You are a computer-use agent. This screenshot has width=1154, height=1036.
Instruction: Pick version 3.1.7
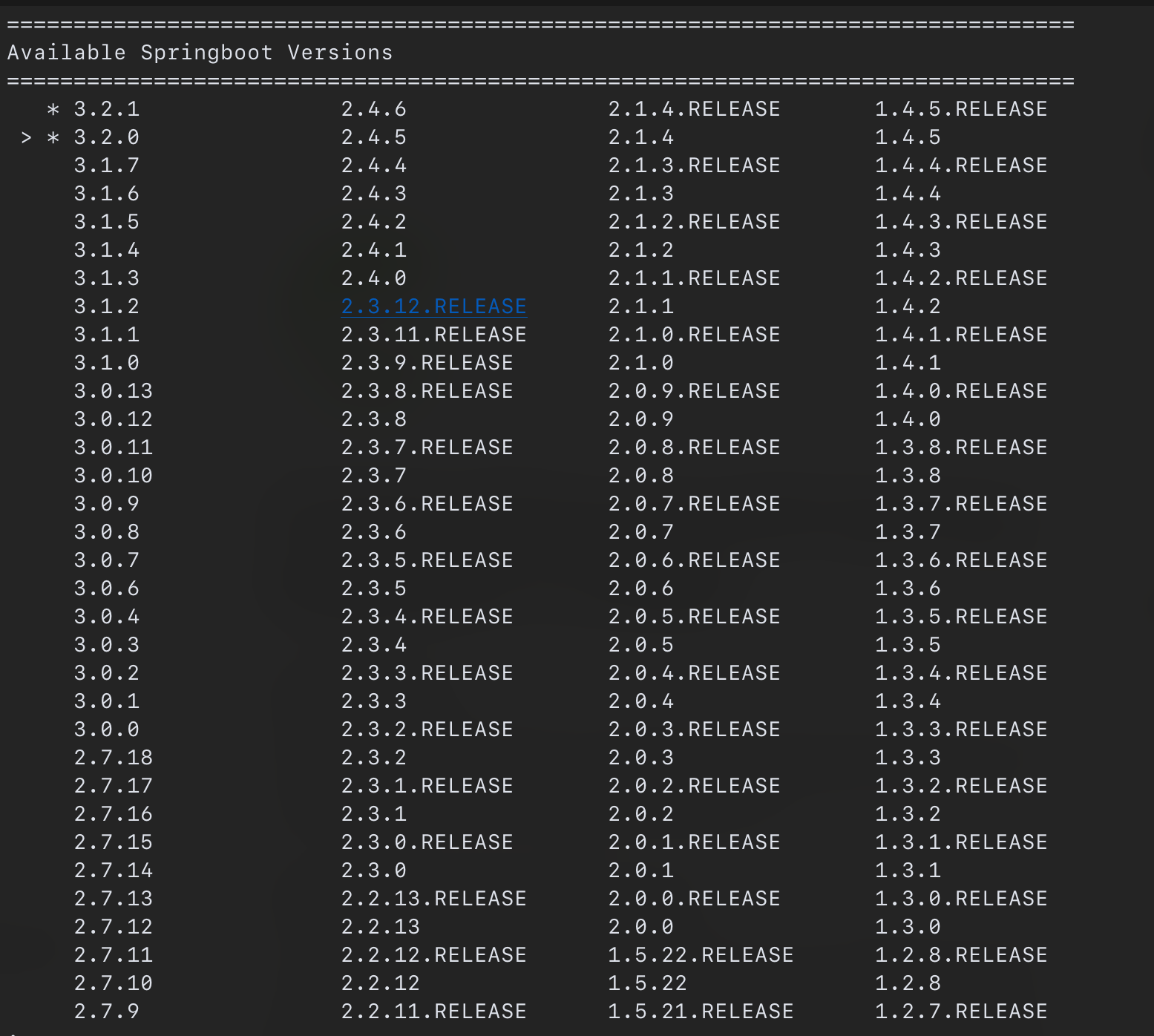[x=107, y=165]
